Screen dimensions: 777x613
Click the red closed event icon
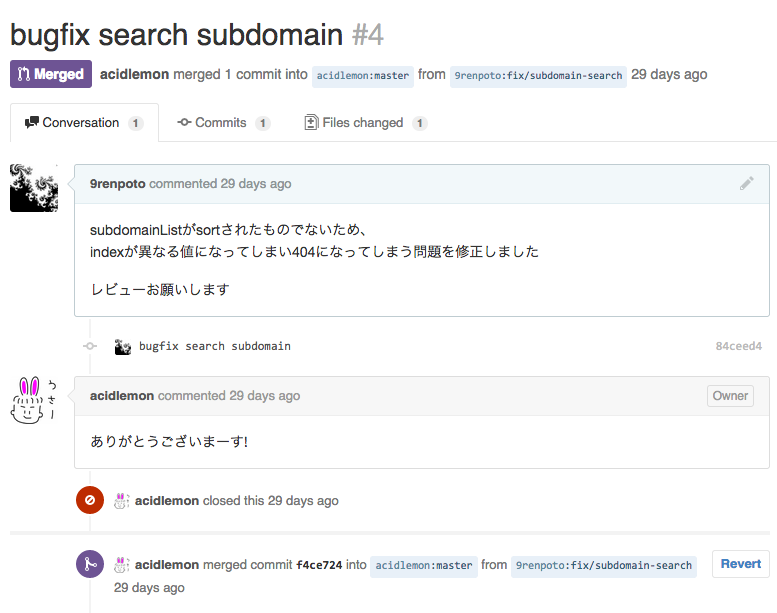click(90, 500)
